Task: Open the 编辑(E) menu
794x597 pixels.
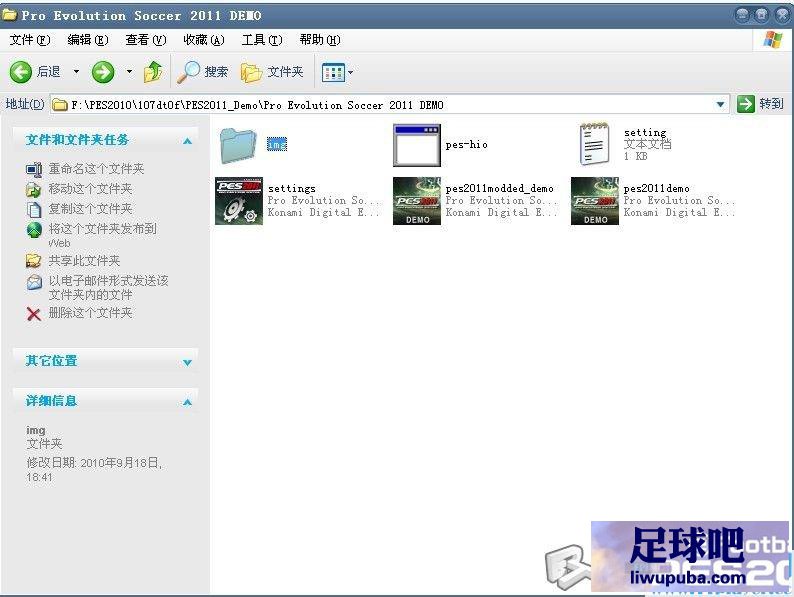Action: (x=88, y=40)
